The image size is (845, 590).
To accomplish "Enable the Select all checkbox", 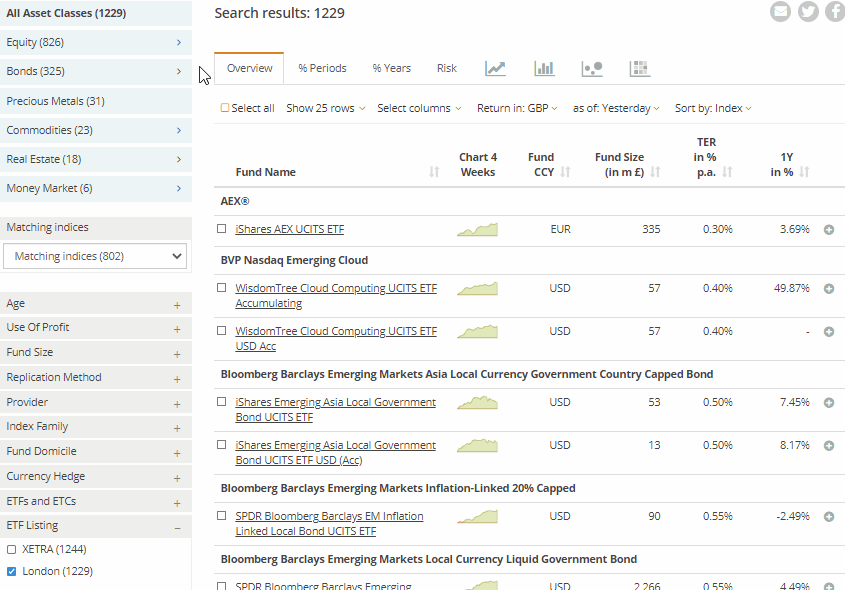I will click(225, 107).
